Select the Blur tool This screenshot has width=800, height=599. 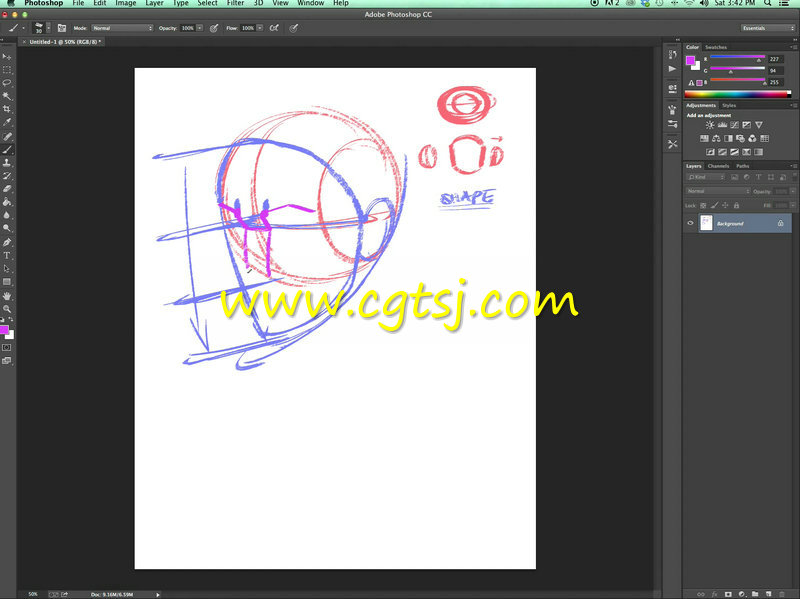point(7,215)
